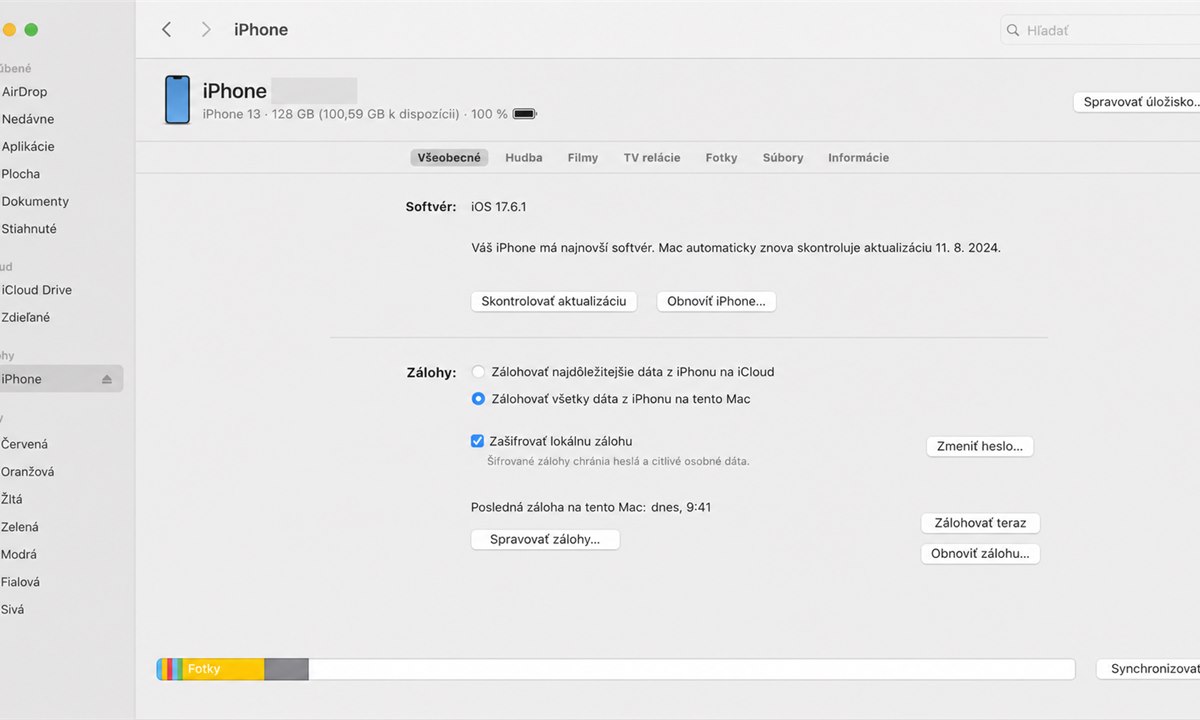Click the iOS 17.6.1 version text
The width and height of the screenshot is (1200, 720).
tap(498, 207)
